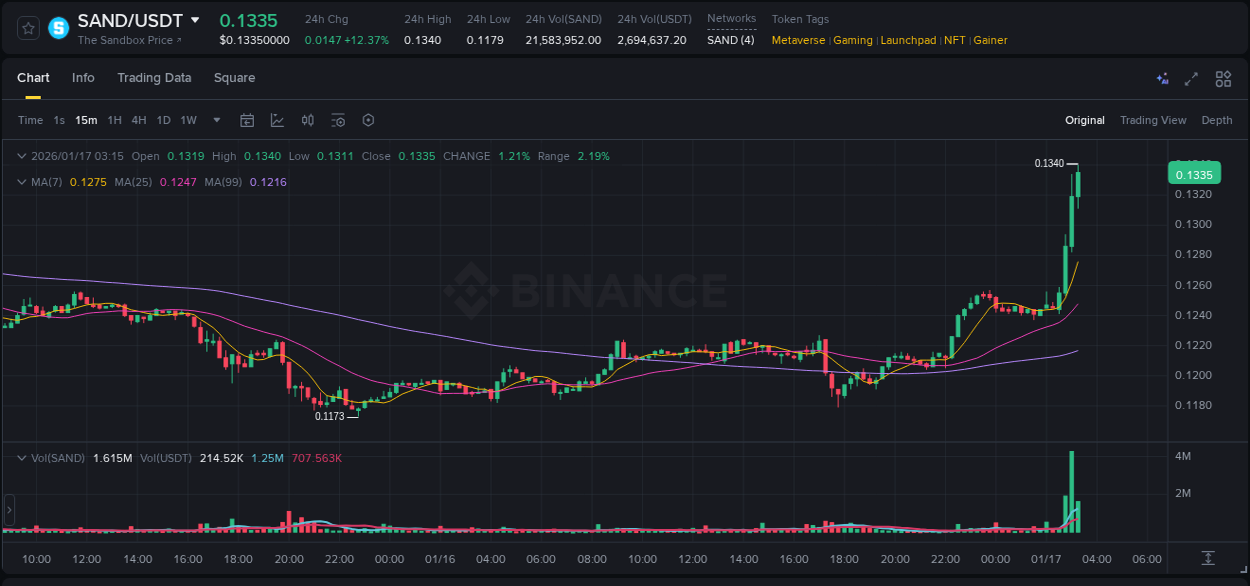Click the timeline settings icon below the chart

[x=1207, y=559]
